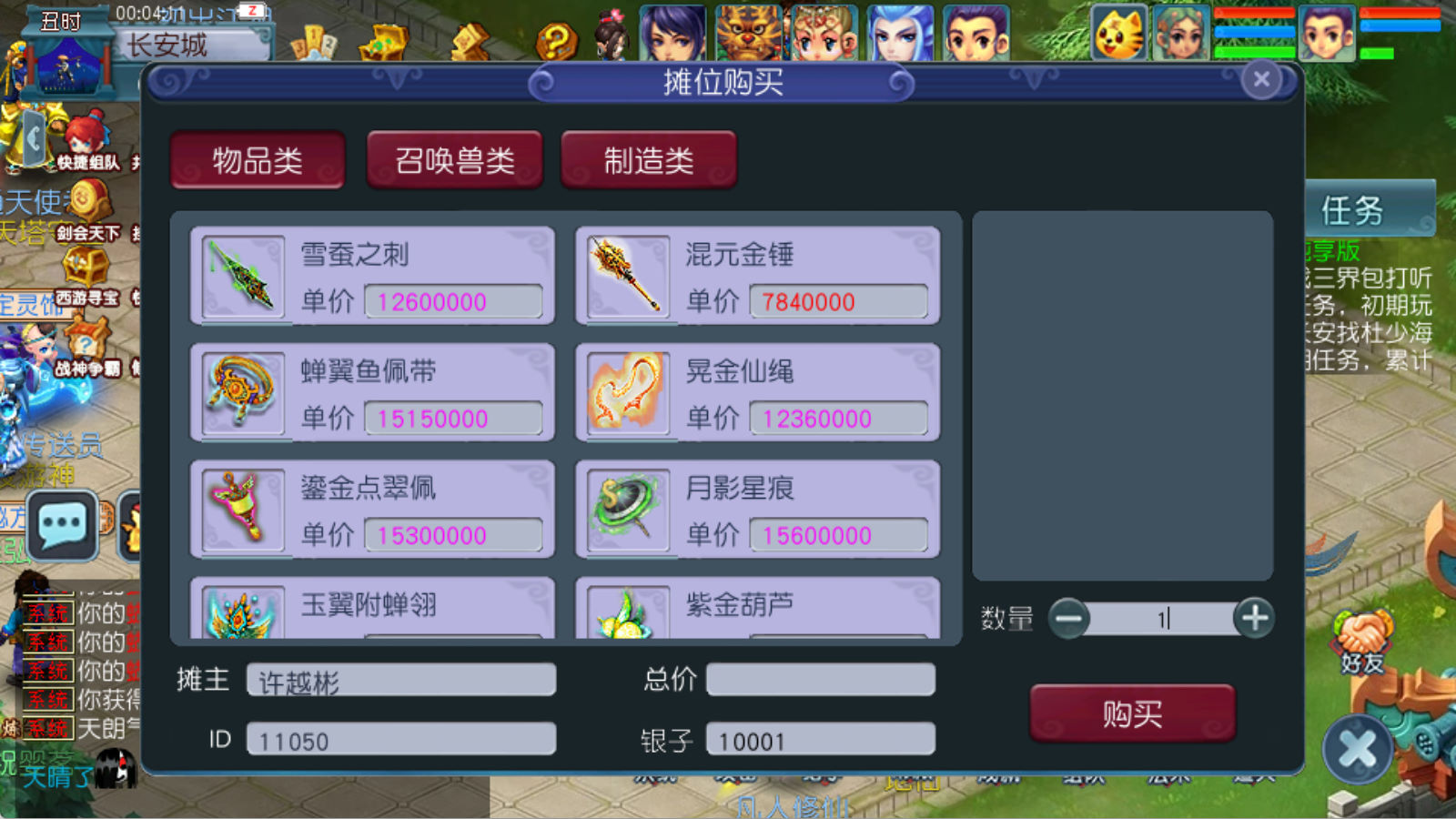Increase quantity with the plus button
This screenshot has width=1456, height=819.
(x=1254, y=619)
